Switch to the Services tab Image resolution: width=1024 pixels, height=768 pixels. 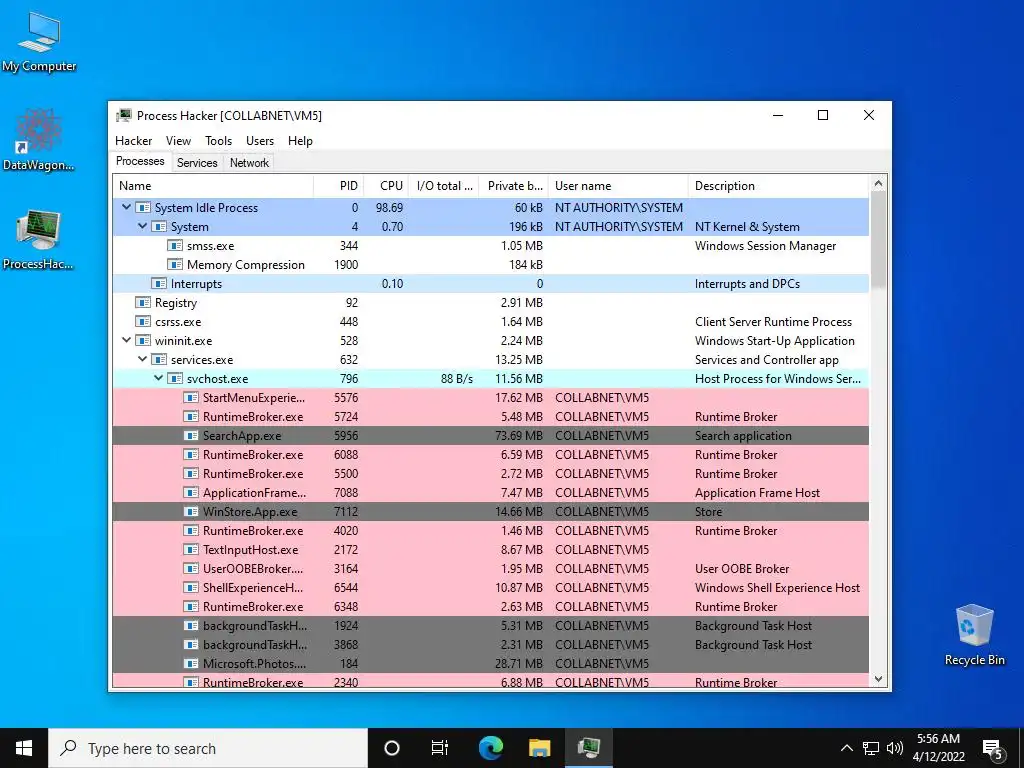pyautogui.click(x=197, y=163)
